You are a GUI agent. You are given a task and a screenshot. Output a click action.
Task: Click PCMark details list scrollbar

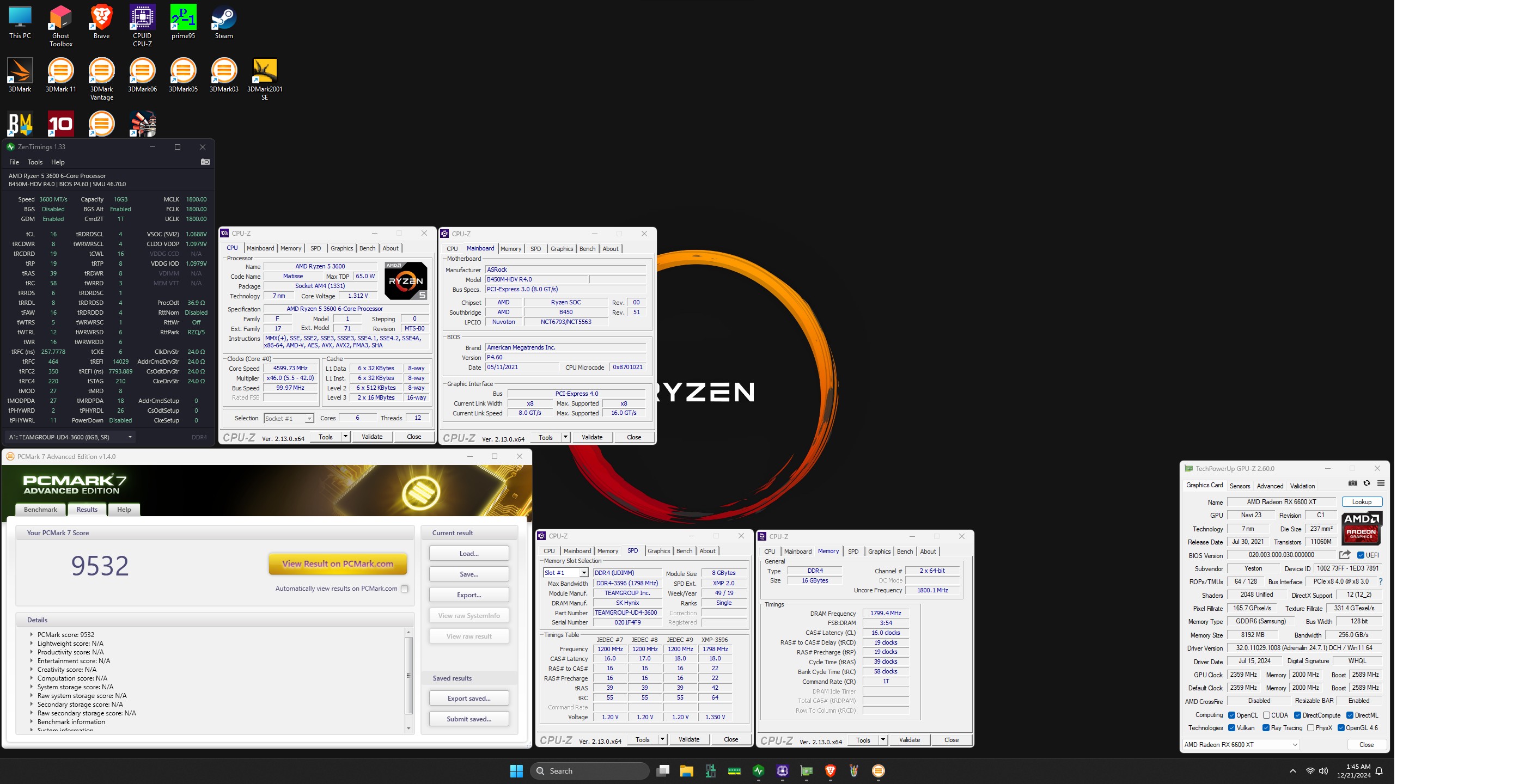pyautogui.click(x=408, y=681)
